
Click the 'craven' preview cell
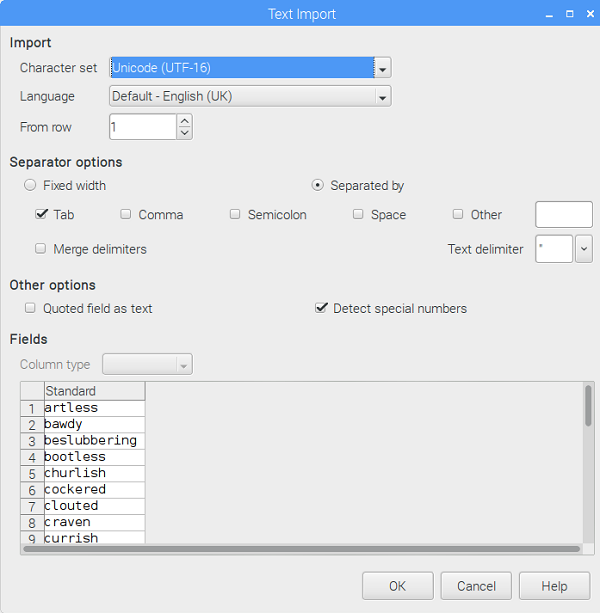click(95, 523)
